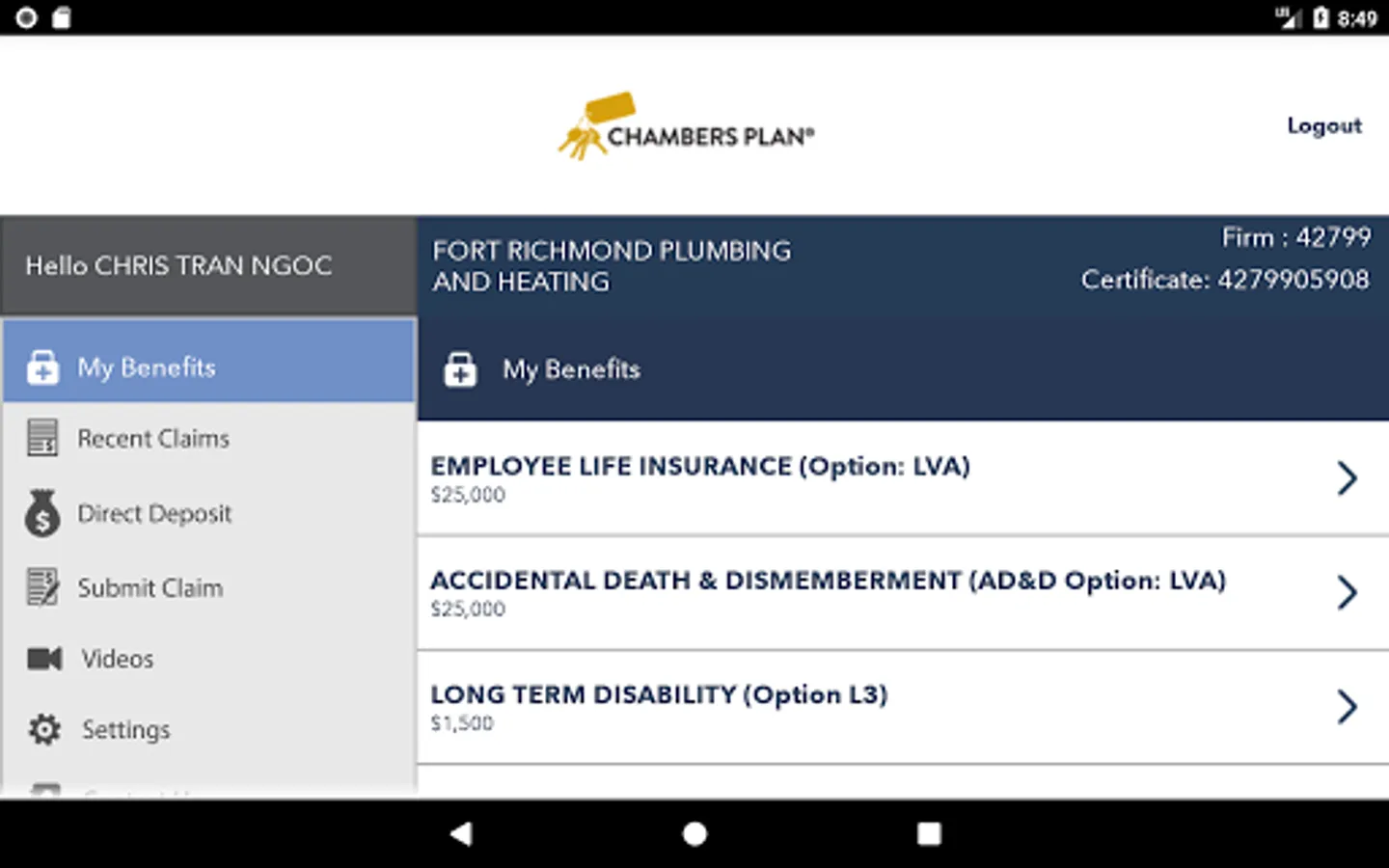1389x868 pixels.
Task: Click the Chambers Plan logo
Action: click(686, 127)
